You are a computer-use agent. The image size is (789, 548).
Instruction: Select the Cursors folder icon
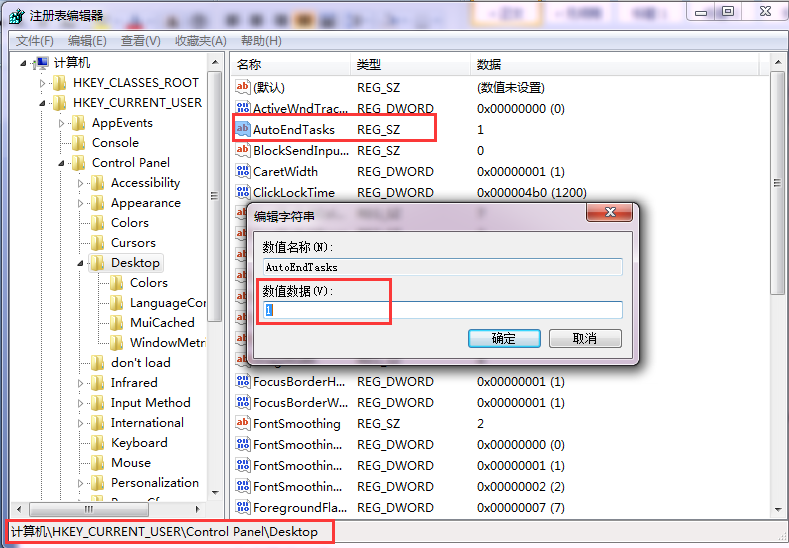click(x=98, y=243)
